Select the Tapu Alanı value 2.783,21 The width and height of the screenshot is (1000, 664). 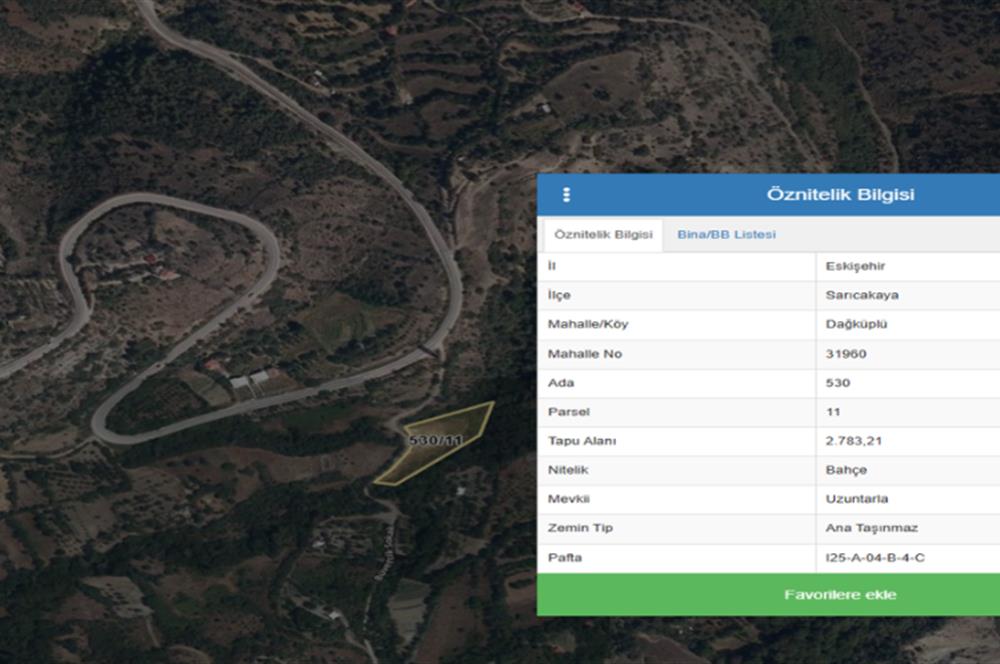click(853, 441)
